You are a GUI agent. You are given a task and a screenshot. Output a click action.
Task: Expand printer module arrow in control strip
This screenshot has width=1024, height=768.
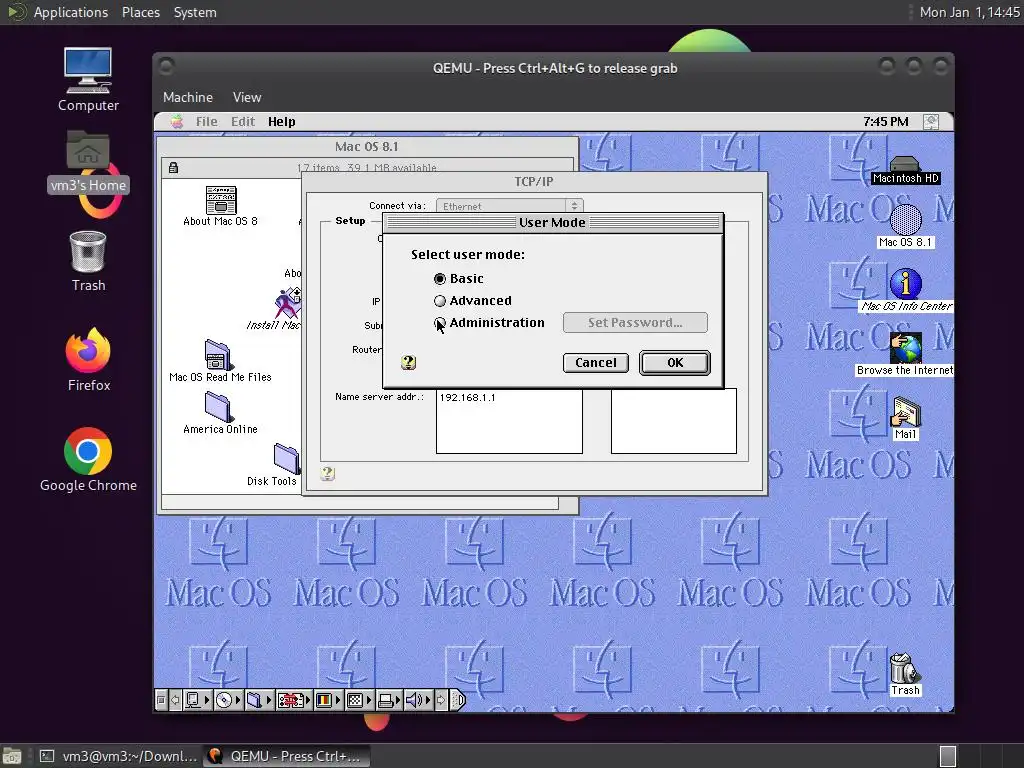tap(398, 701)
